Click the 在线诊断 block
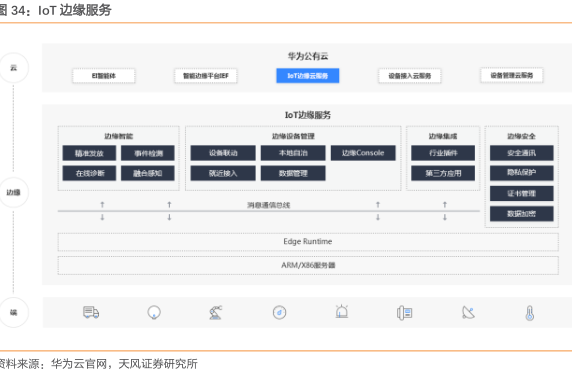Image resolution: width=572 pixels, height=373 pixels. tap(89, 173)
